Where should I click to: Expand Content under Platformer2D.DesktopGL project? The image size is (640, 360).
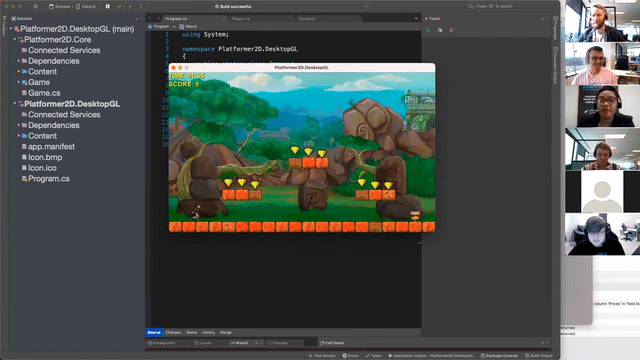point(19,136)
